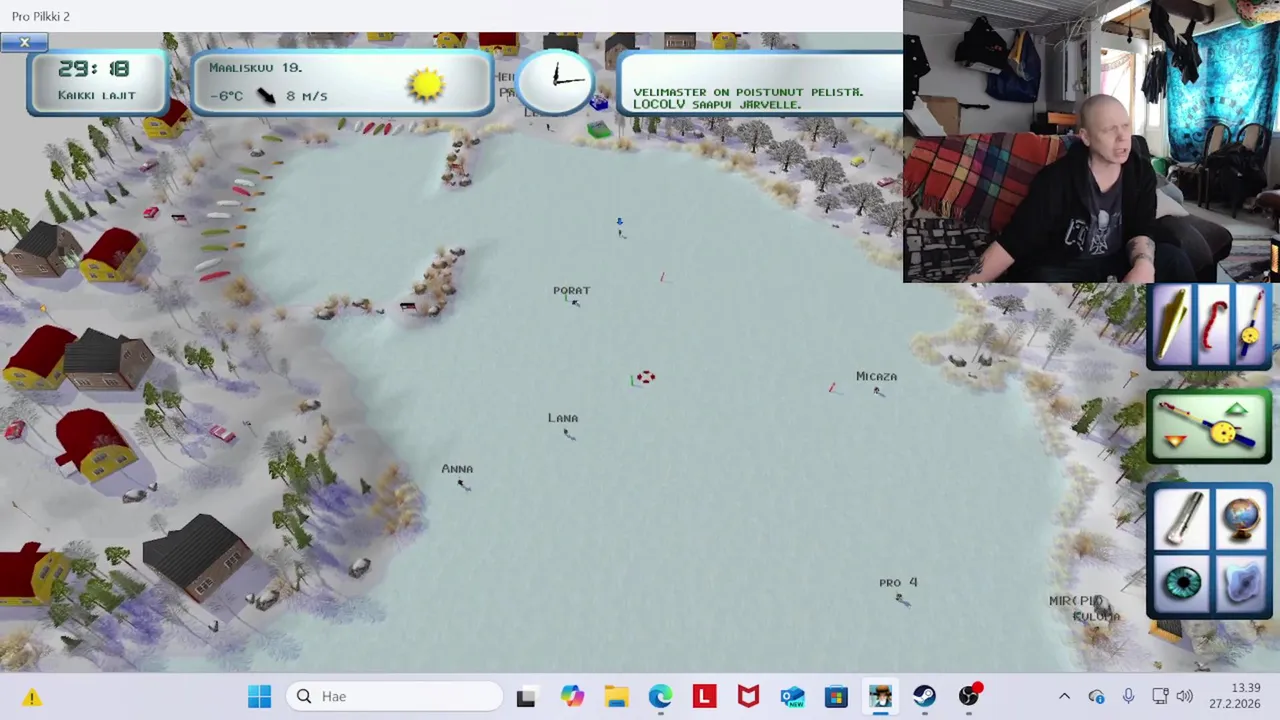Image resolution: width=1280 pixels, height=720 pixels.
Task: Toggle the eye view icon
Action: 1182,584
